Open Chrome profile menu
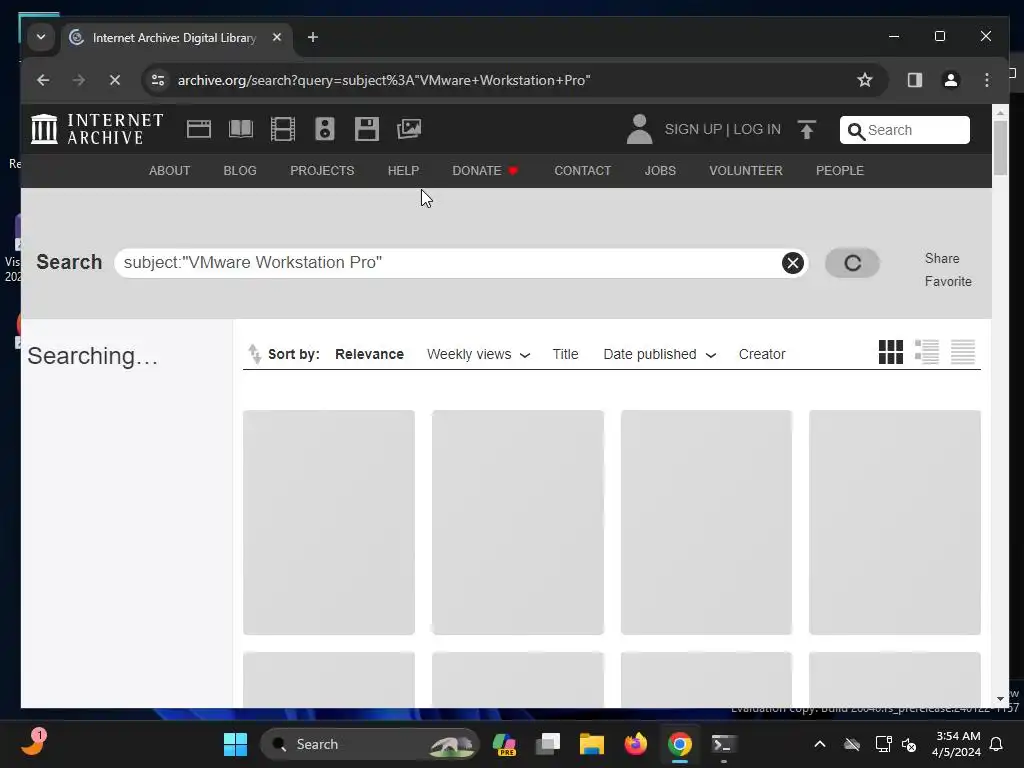This screenshot has width=1024, height=768. (x=950, y=80)
